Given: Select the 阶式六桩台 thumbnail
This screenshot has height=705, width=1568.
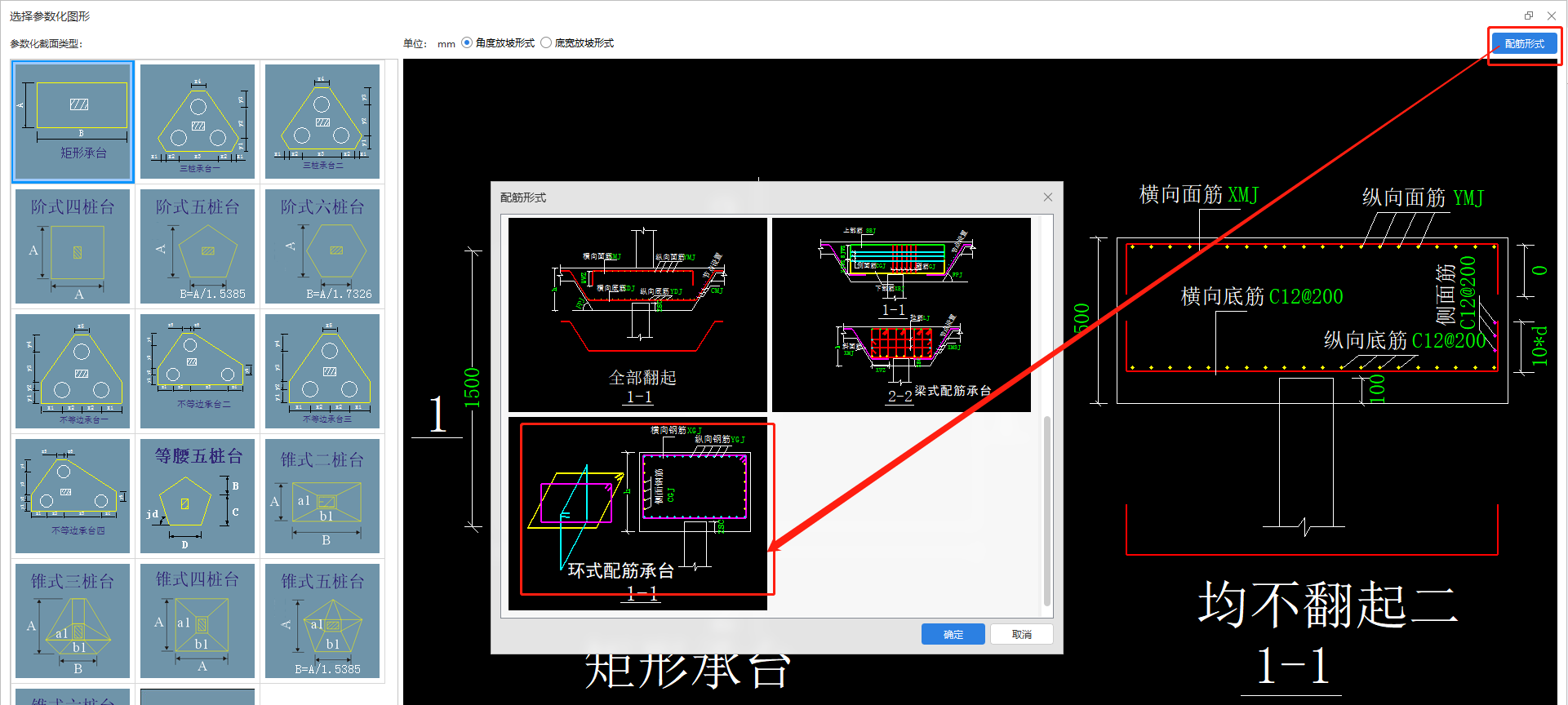Looking at the screenshot, I should 322,246.
